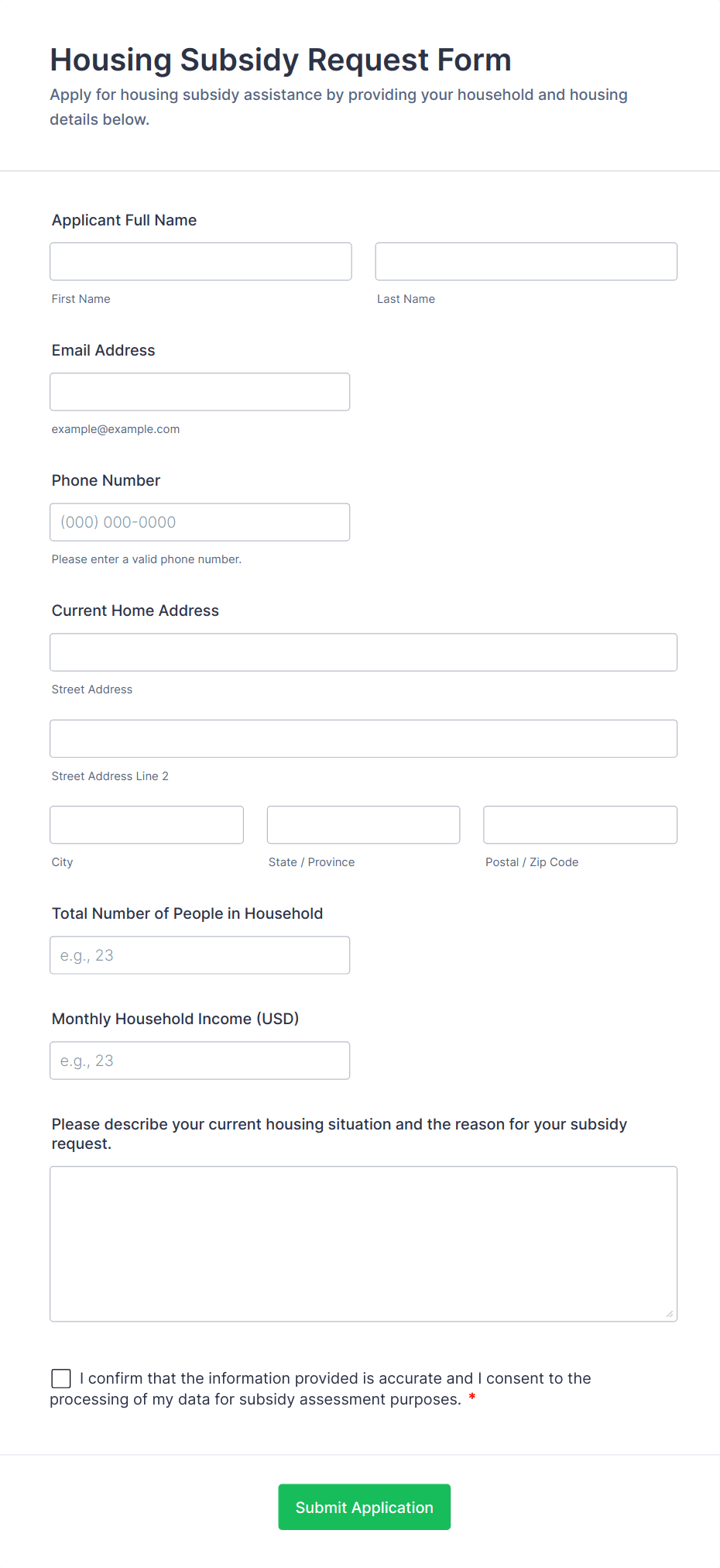Click the Housing Subsidy Request Form heading
The image size is (720, 1568).
tap(280, 60)
